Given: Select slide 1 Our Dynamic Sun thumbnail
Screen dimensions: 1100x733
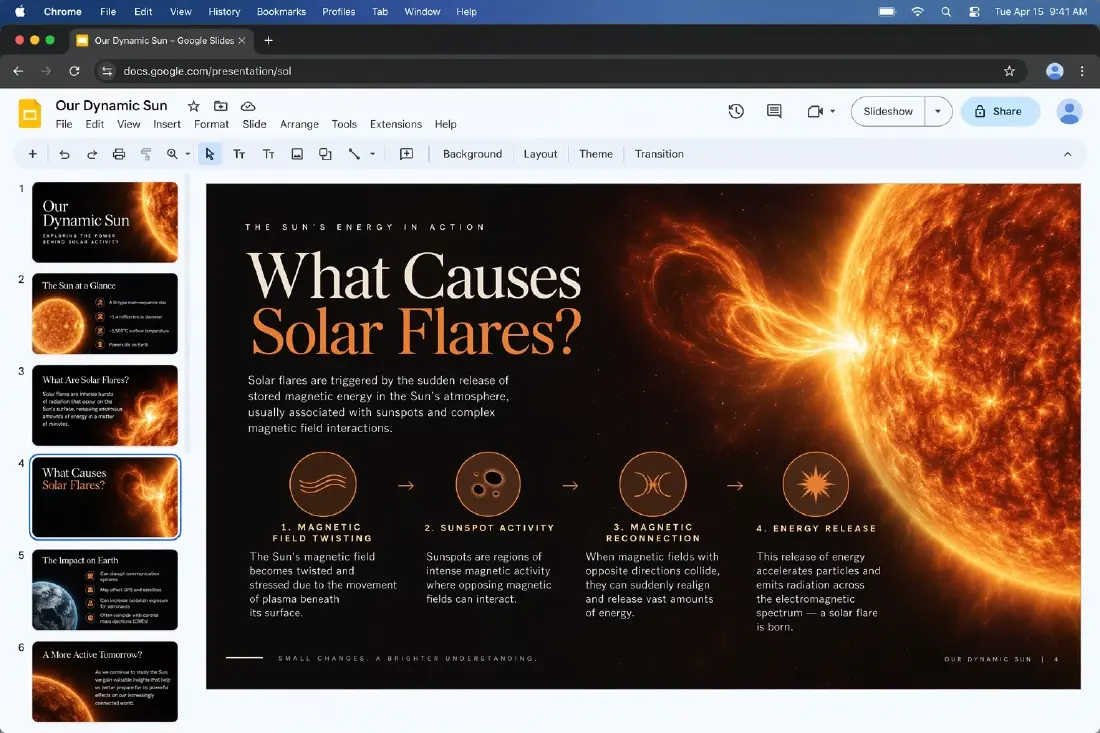Looking at the screenshot, I should coord(105,222).
